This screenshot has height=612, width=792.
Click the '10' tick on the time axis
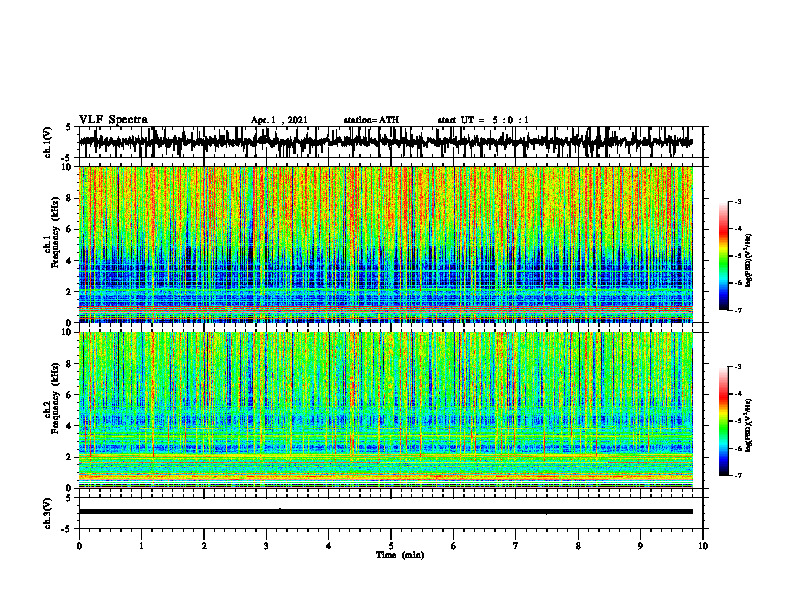pyautogui.click(x=703, y=546)
